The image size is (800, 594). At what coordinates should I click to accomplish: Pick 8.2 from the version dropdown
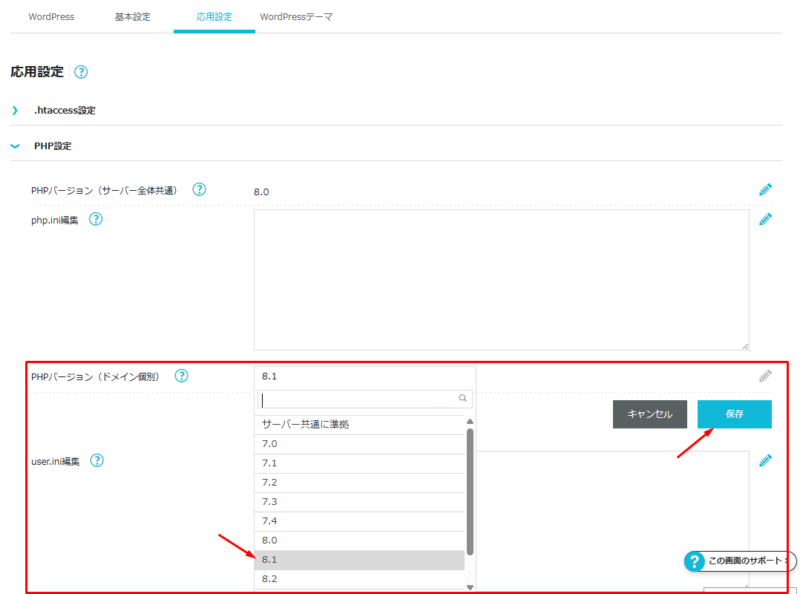[x=359, y=579]
